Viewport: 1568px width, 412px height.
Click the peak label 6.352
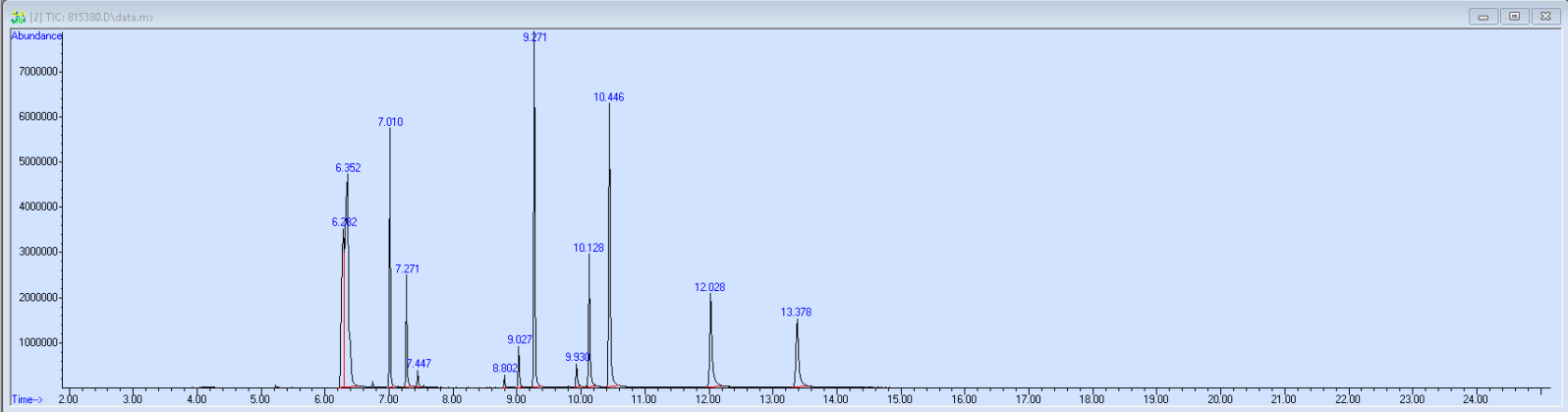tap(348, 168)
